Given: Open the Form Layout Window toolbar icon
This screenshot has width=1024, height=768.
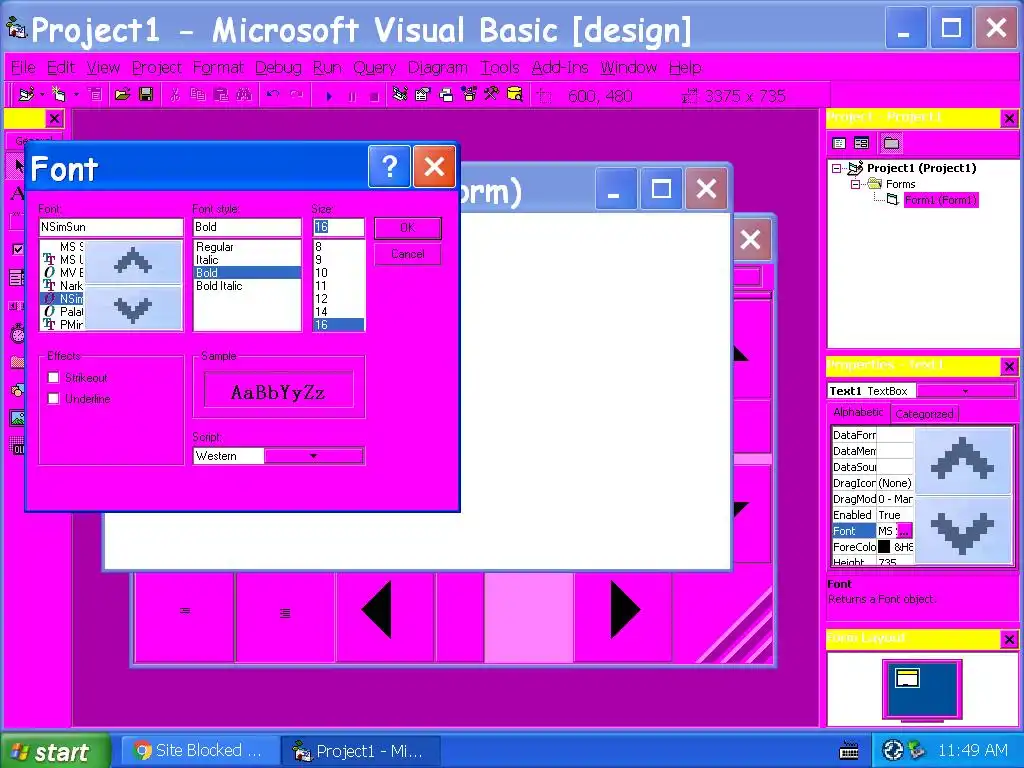Looking at the screenshot, I should 446,95.
